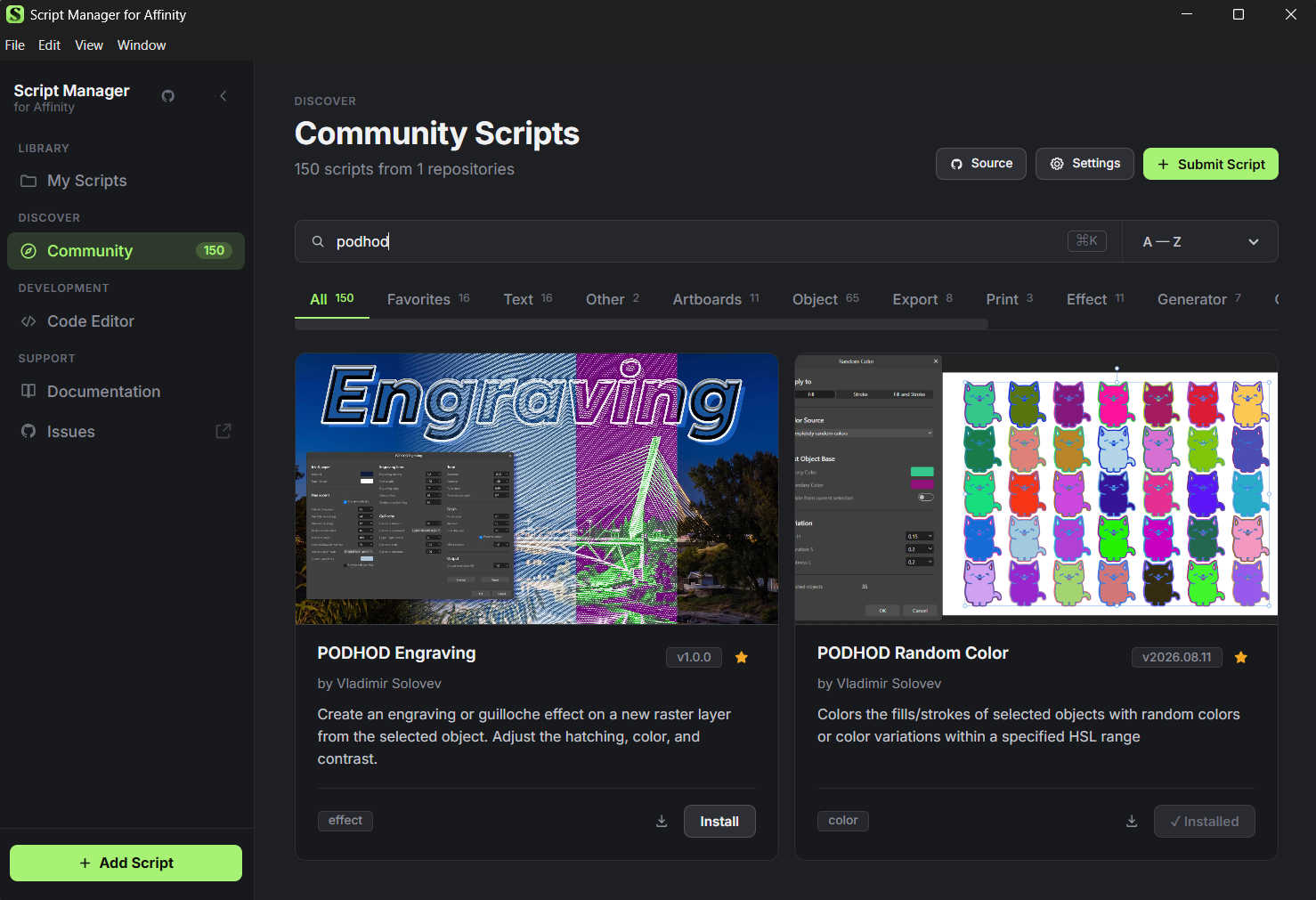Open the PODHOD Engraving preview thumbnail

click(537, 489)
